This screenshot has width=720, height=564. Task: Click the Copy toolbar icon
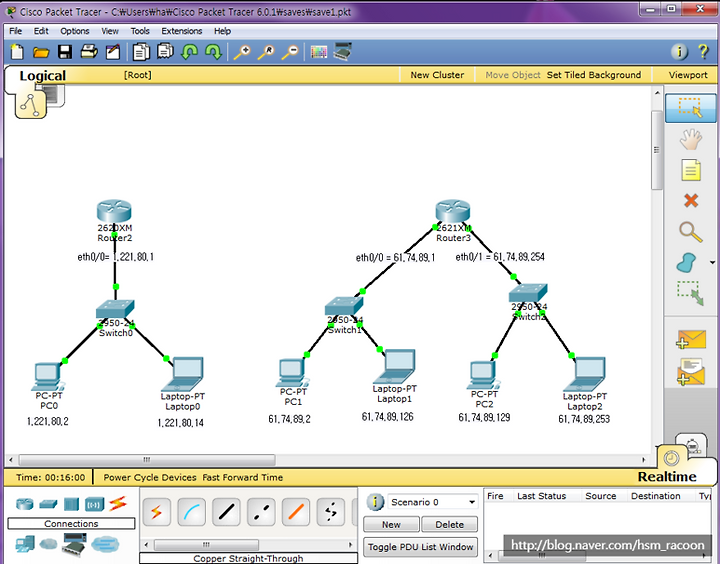pyautogui.click(x=141, y=52)
